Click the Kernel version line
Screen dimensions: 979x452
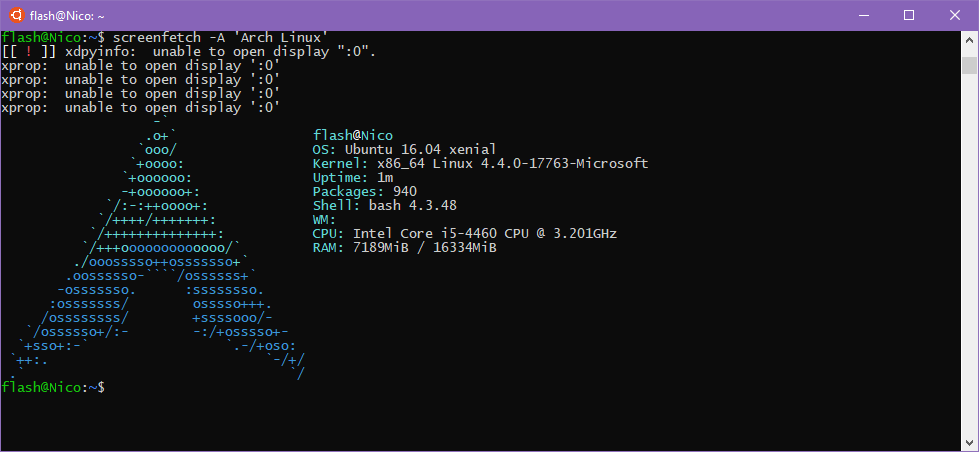[x=480, y=164]
